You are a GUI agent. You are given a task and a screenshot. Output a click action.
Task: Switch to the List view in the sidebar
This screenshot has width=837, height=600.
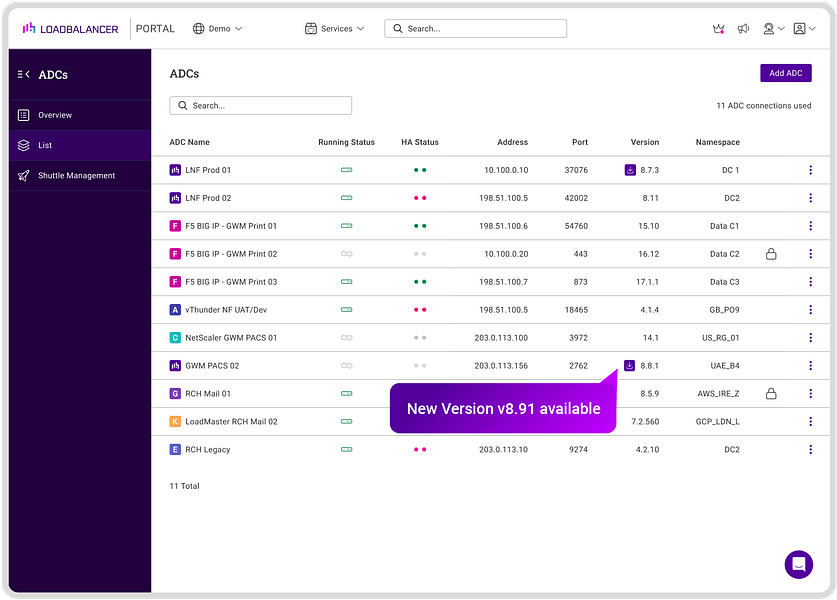click(22, 146)
